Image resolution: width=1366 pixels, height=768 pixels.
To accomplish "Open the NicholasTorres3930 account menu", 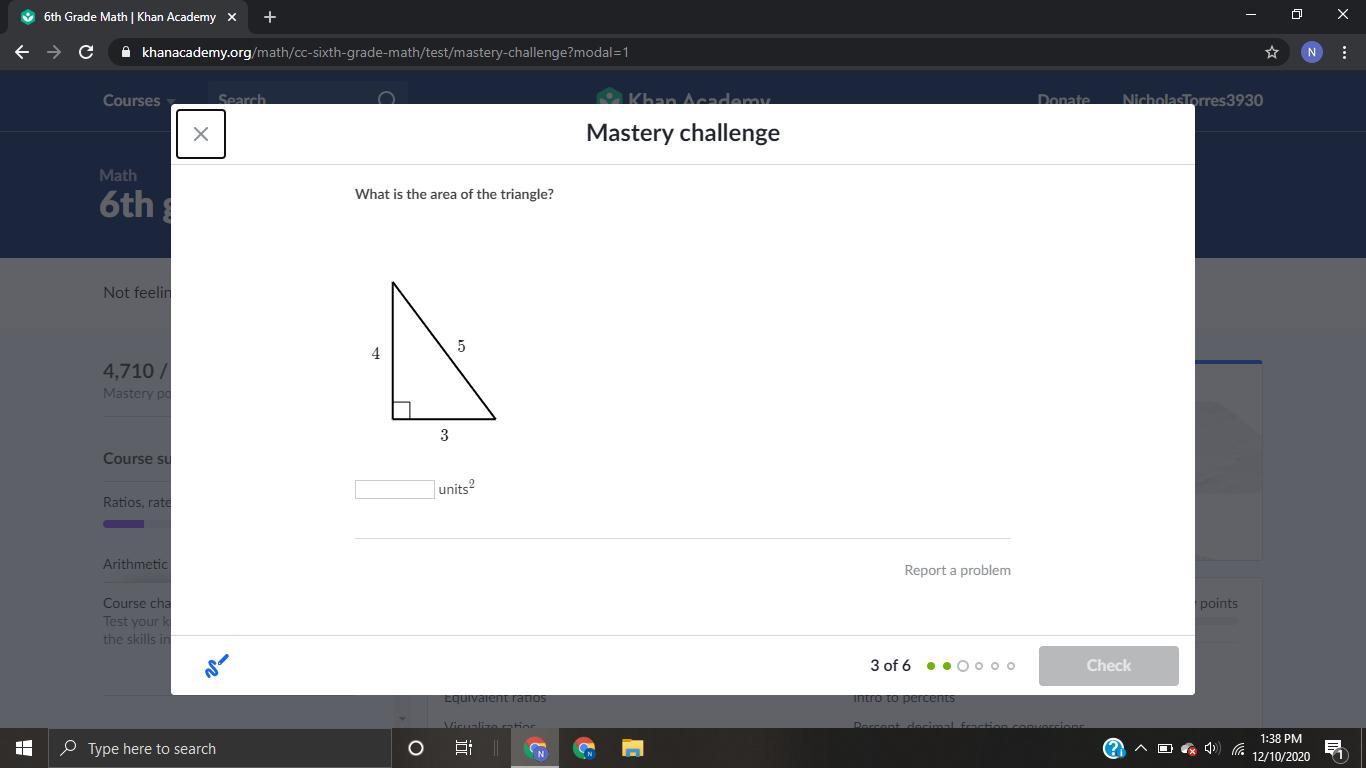I will (x=1192, y=100).
